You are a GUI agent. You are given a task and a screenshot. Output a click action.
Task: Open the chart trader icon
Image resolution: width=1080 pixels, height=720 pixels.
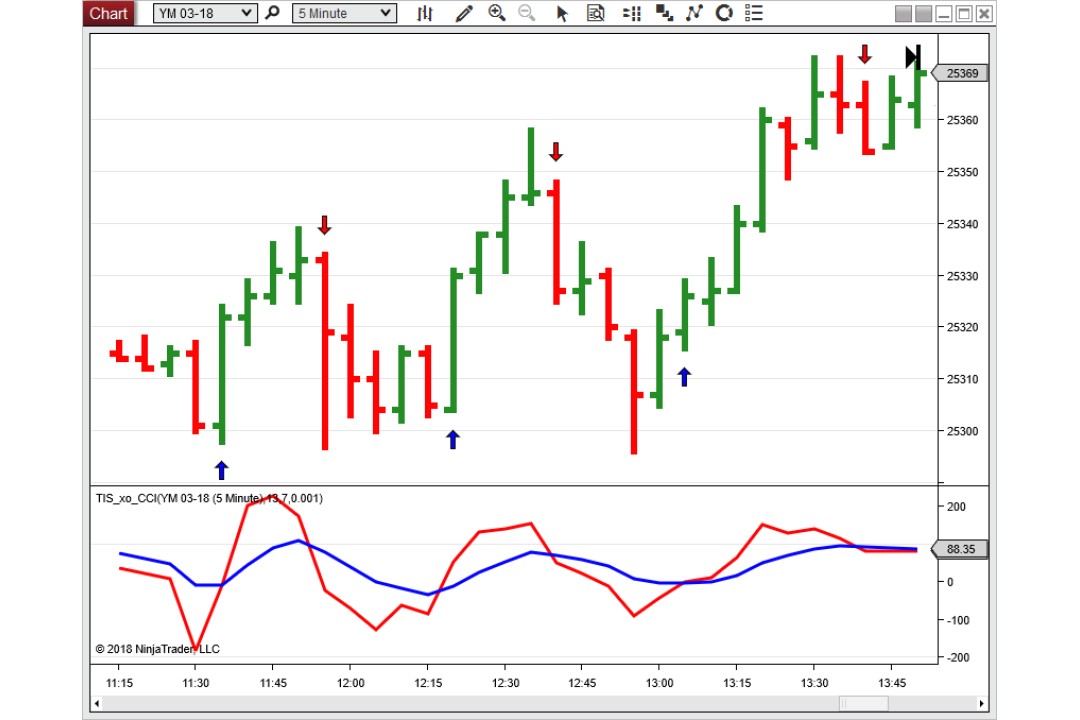pos(632,13)
